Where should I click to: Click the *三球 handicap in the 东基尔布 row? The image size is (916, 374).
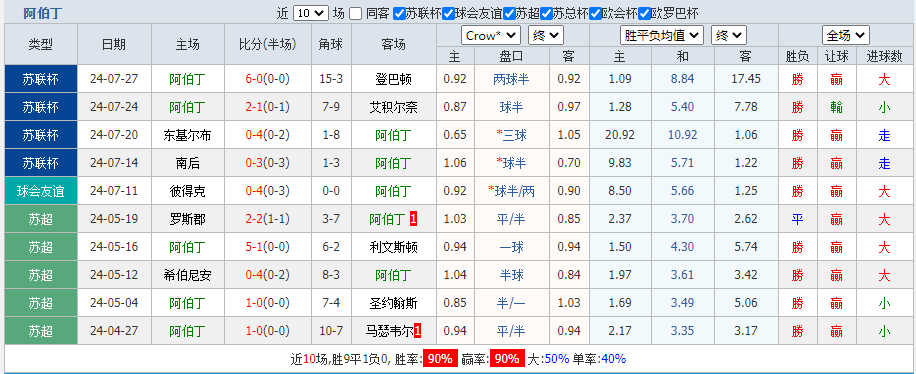(512, 135)
